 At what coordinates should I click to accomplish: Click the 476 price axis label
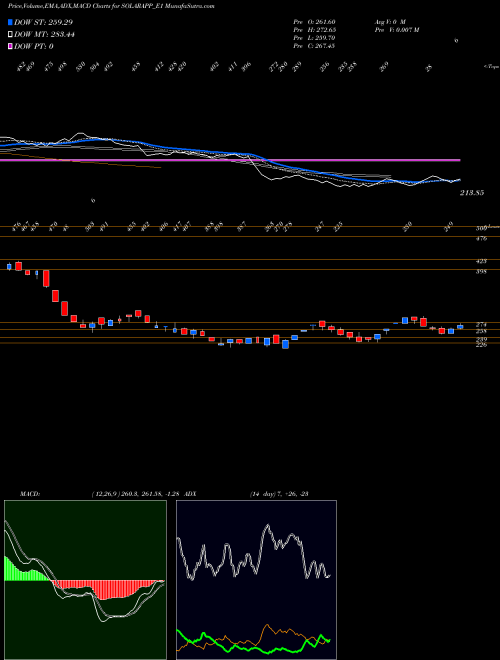481,238
